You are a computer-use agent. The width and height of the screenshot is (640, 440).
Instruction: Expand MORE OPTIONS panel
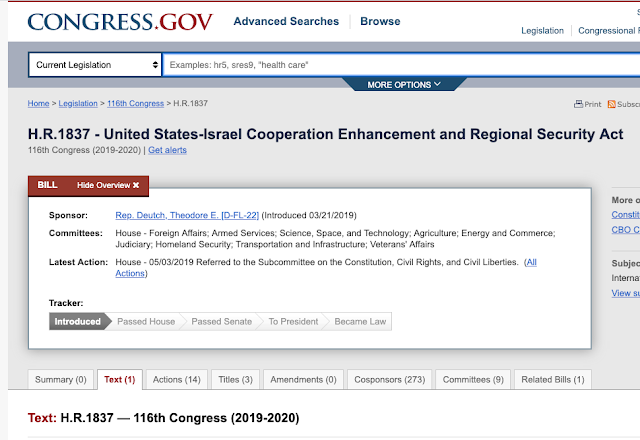[x=404, y=84]
